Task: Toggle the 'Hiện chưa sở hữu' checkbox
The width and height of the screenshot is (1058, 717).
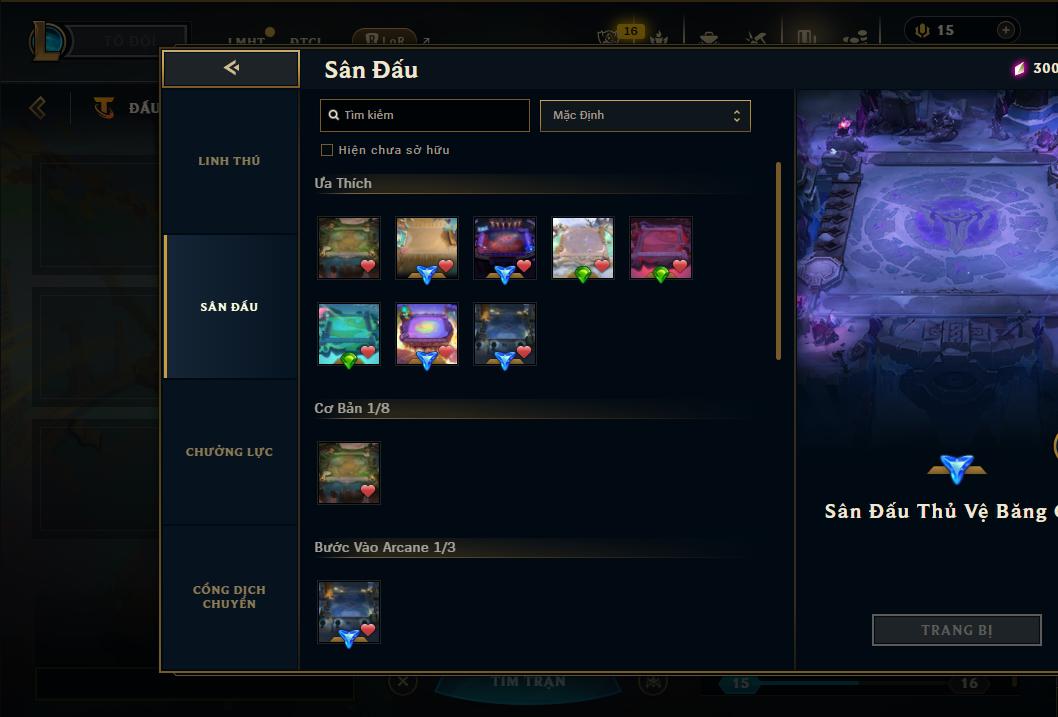Action: (327, 150)
